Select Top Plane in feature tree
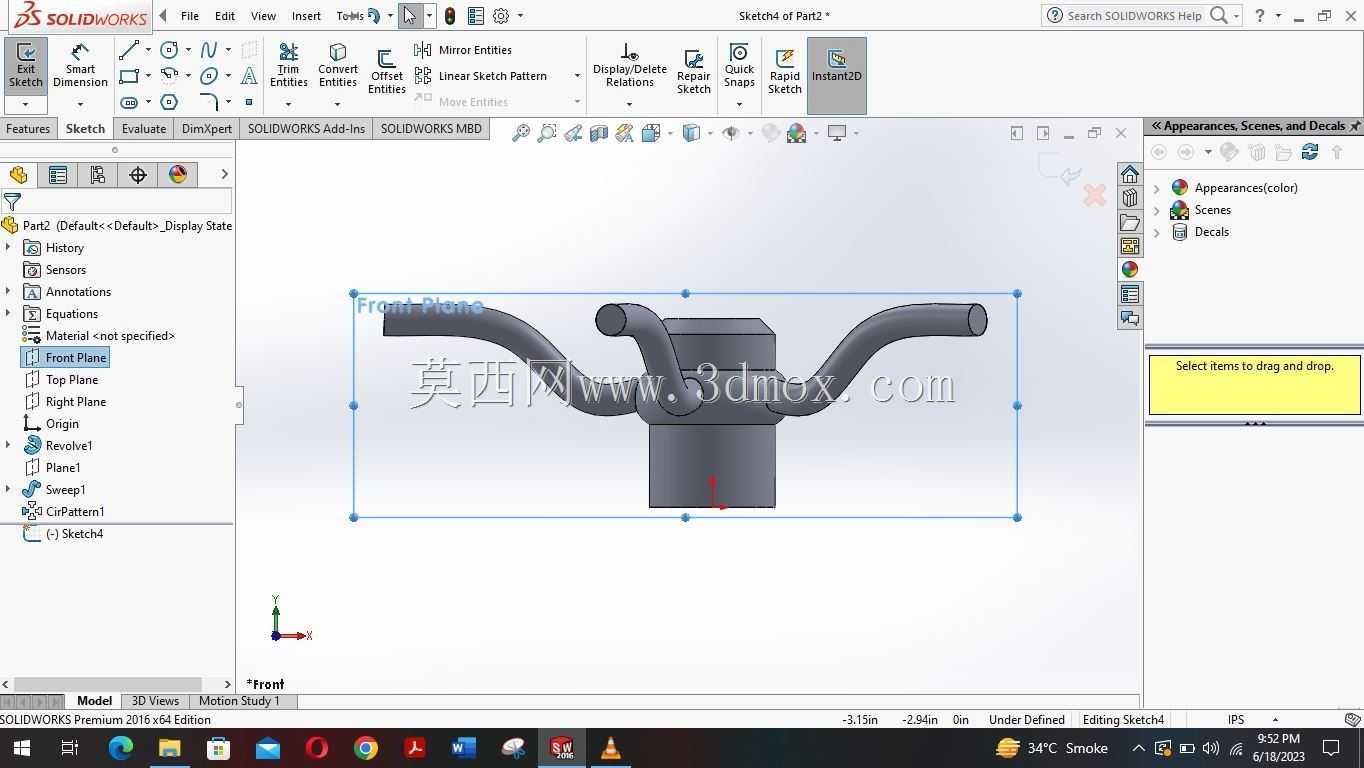This screenshot has height=768, width=1364. [x=72, y=380]
